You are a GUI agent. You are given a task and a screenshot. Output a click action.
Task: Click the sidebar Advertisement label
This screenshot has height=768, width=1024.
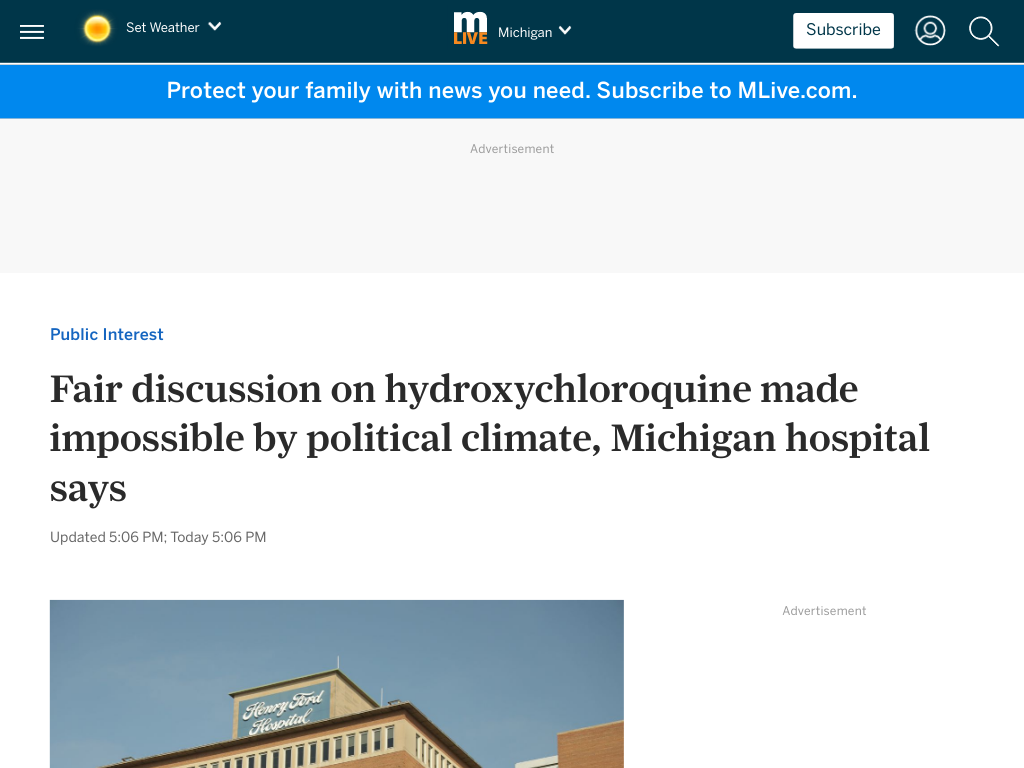824,611
